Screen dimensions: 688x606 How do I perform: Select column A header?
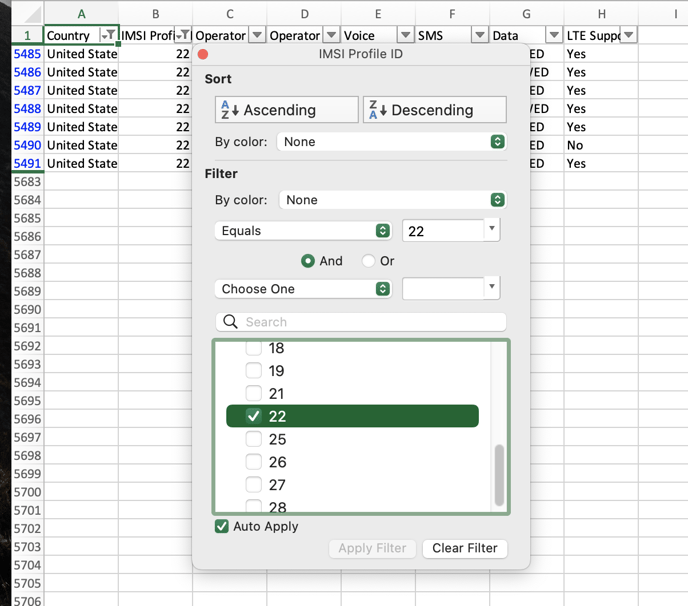[x=81, y=14]
